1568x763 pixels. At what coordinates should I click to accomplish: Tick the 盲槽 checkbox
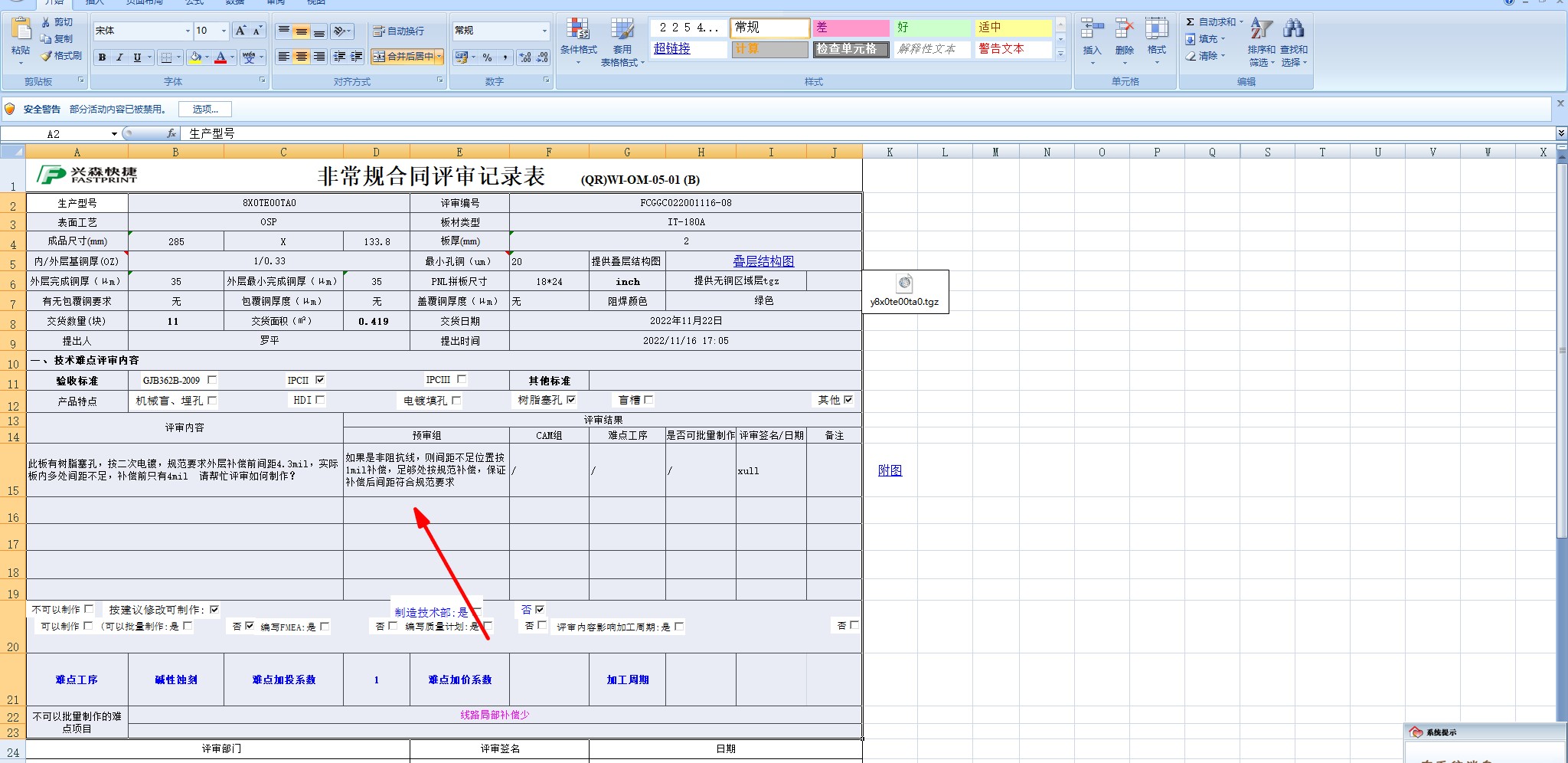(x=648, y=399)
